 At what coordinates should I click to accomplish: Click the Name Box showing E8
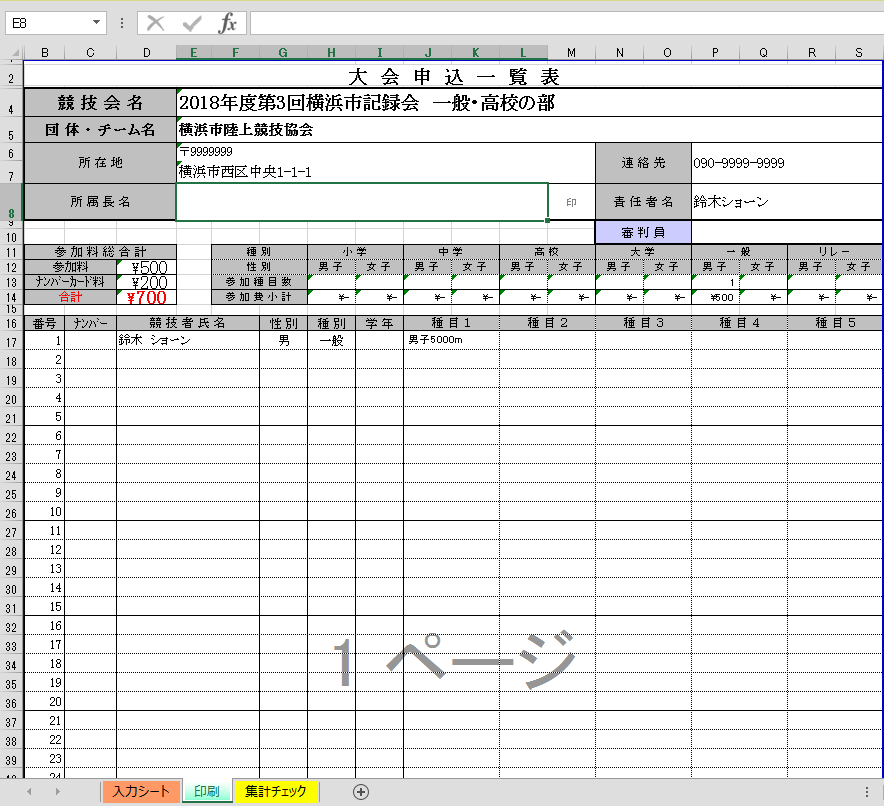click(45, 22)
